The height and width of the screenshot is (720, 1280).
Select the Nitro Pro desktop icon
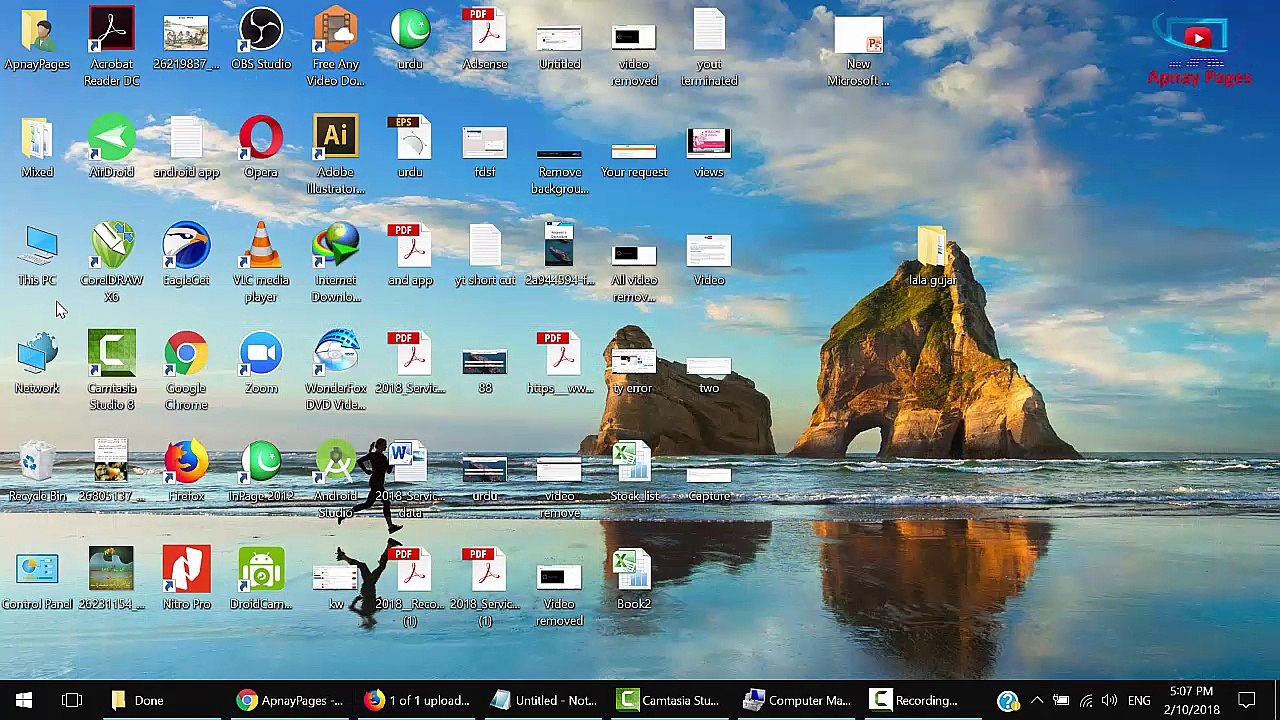coord(187,572)
